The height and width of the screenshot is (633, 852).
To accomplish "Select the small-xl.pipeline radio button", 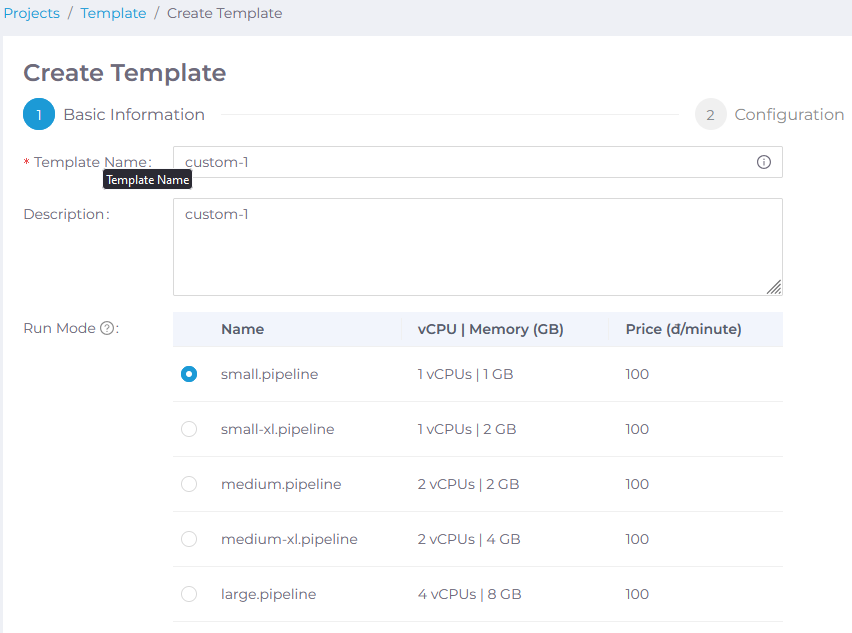I will click(189, 429).
